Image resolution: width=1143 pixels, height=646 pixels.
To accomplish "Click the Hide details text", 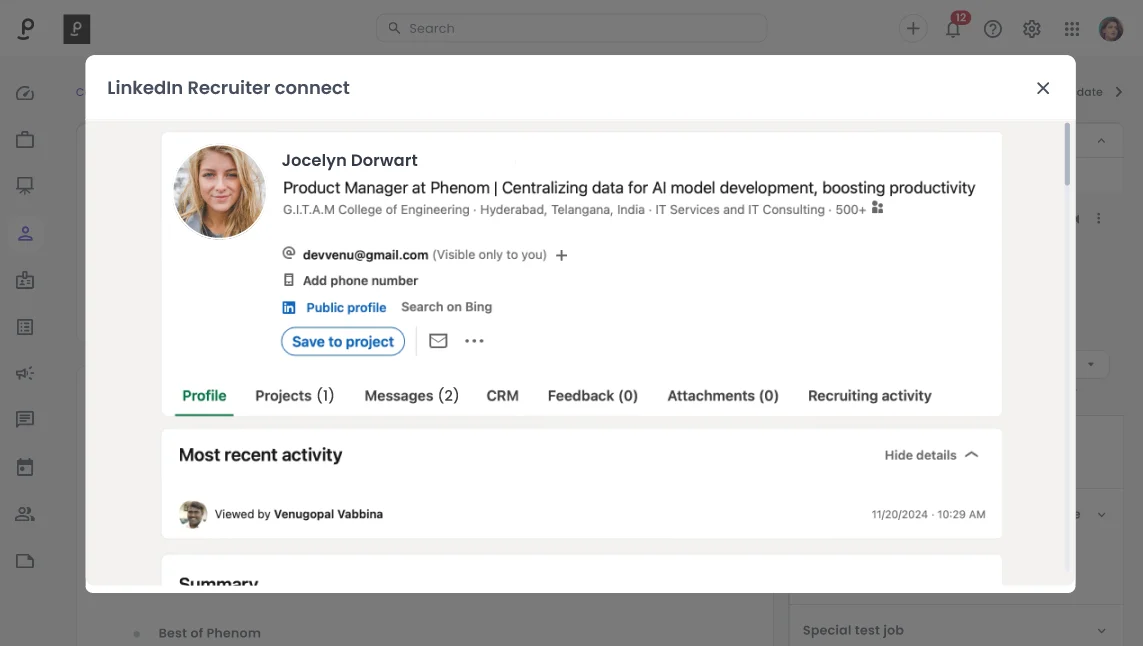I will coord(920,455).
